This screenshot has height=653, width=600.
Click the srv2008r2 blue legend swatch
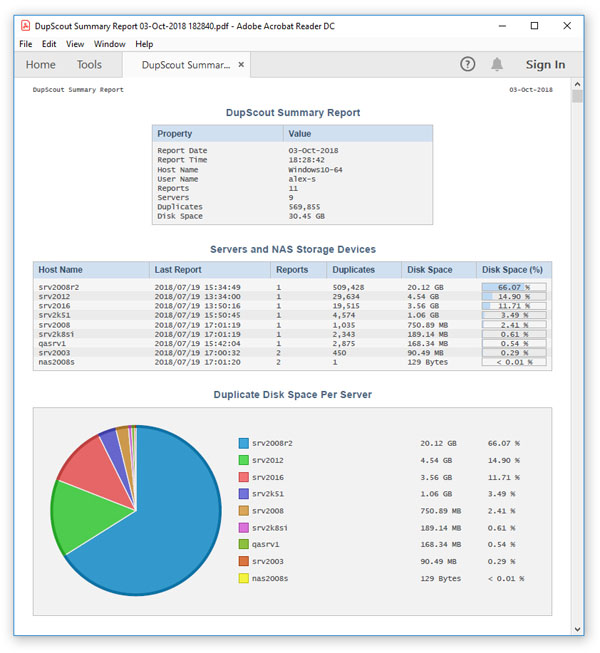pyautogui.click(x=244, y=443)
